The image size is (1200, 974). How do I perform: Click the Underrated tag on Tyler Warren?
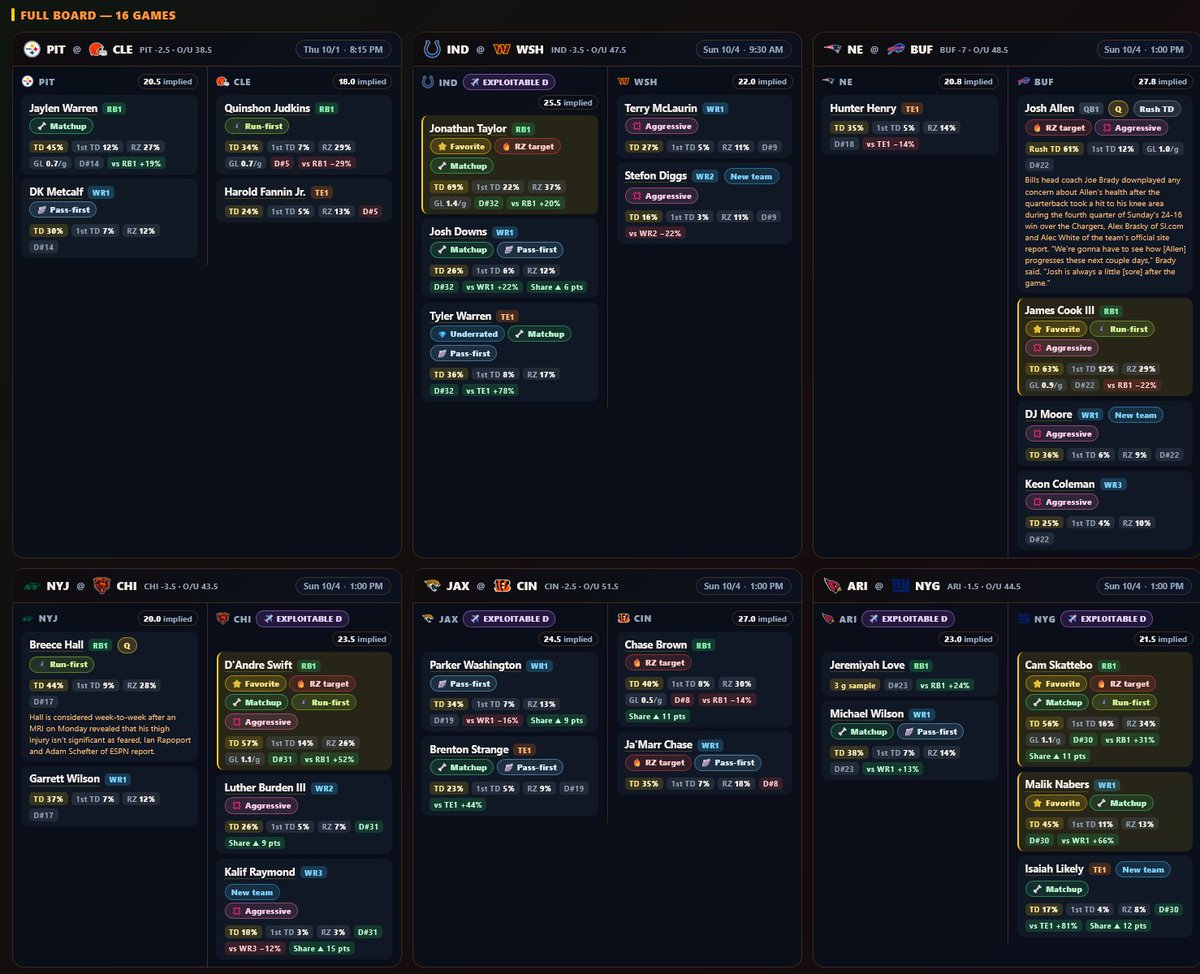(467, 334)
